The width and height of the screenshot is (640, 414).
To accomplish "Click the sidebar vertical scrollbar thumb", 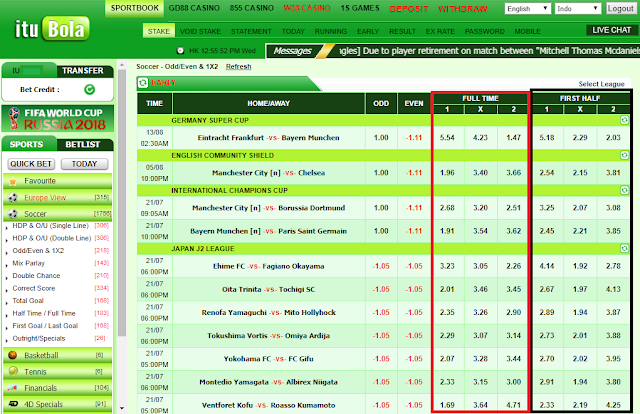I will tap(122, 202).
